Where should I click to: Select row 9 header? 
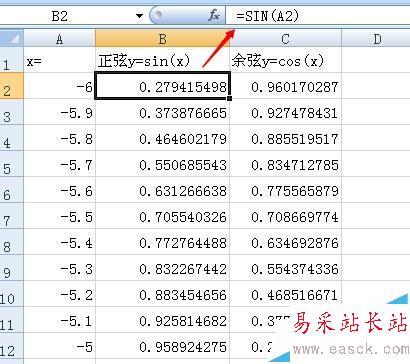coord(12,268)
